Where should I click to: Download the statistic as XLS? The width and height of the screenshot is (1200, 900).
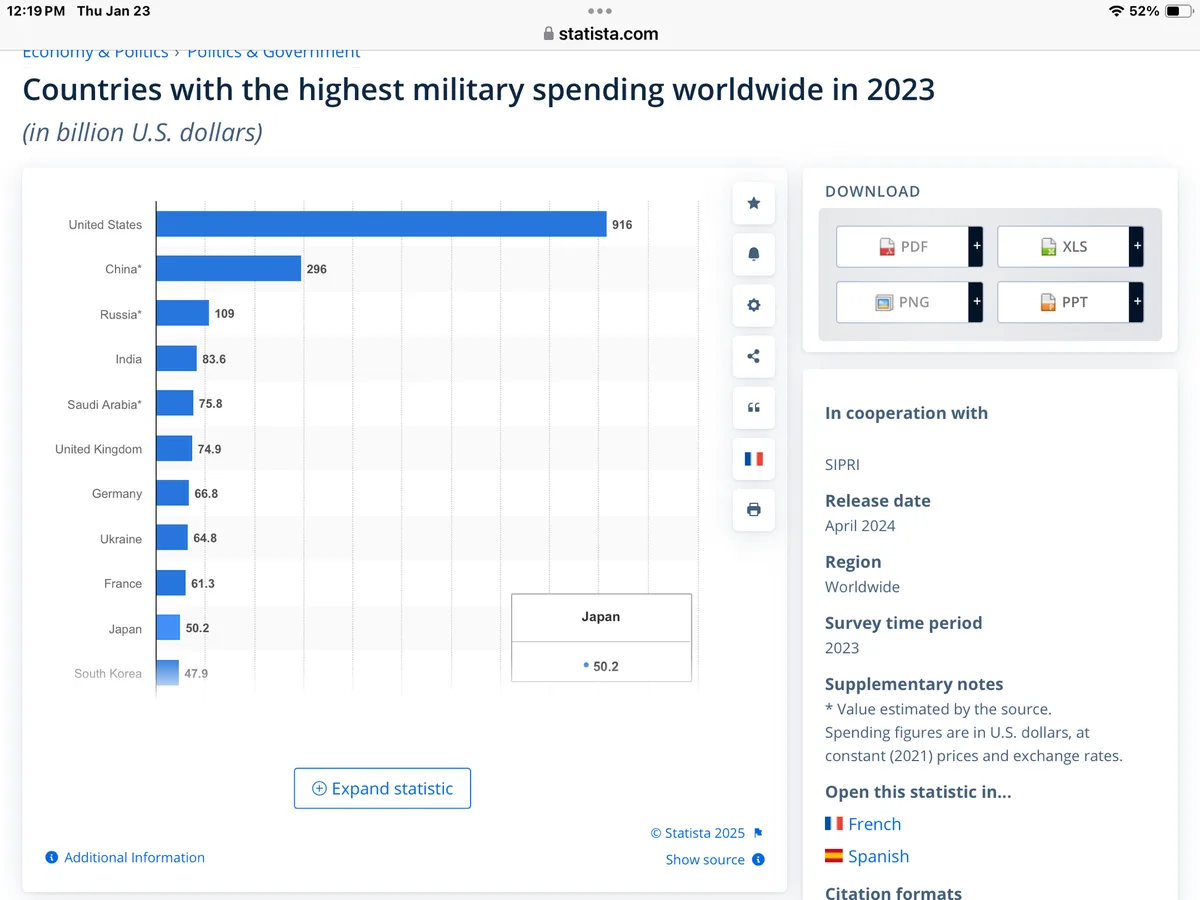(x=1064, y=246)
